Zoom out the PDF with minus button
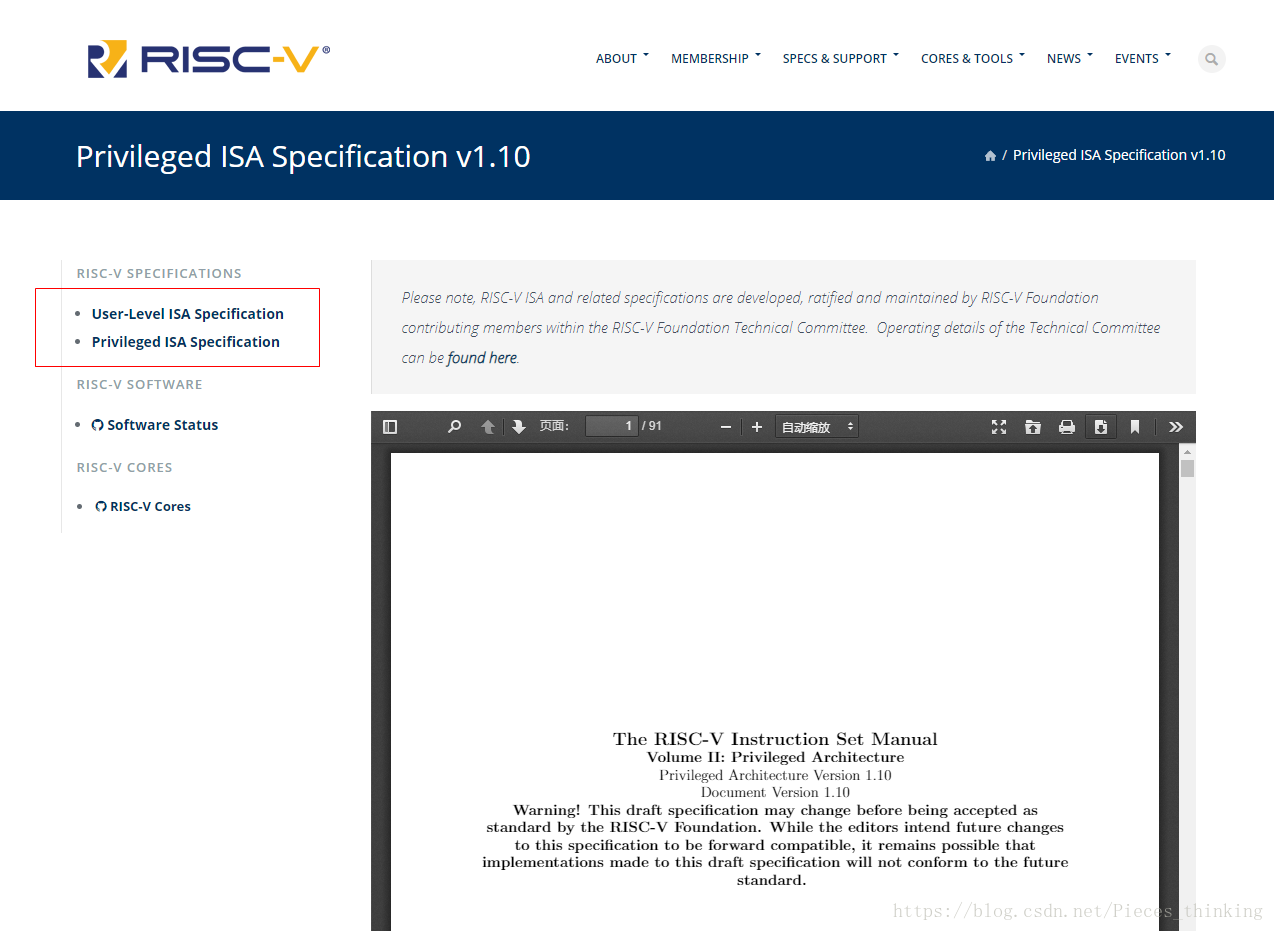 (726, 427)
